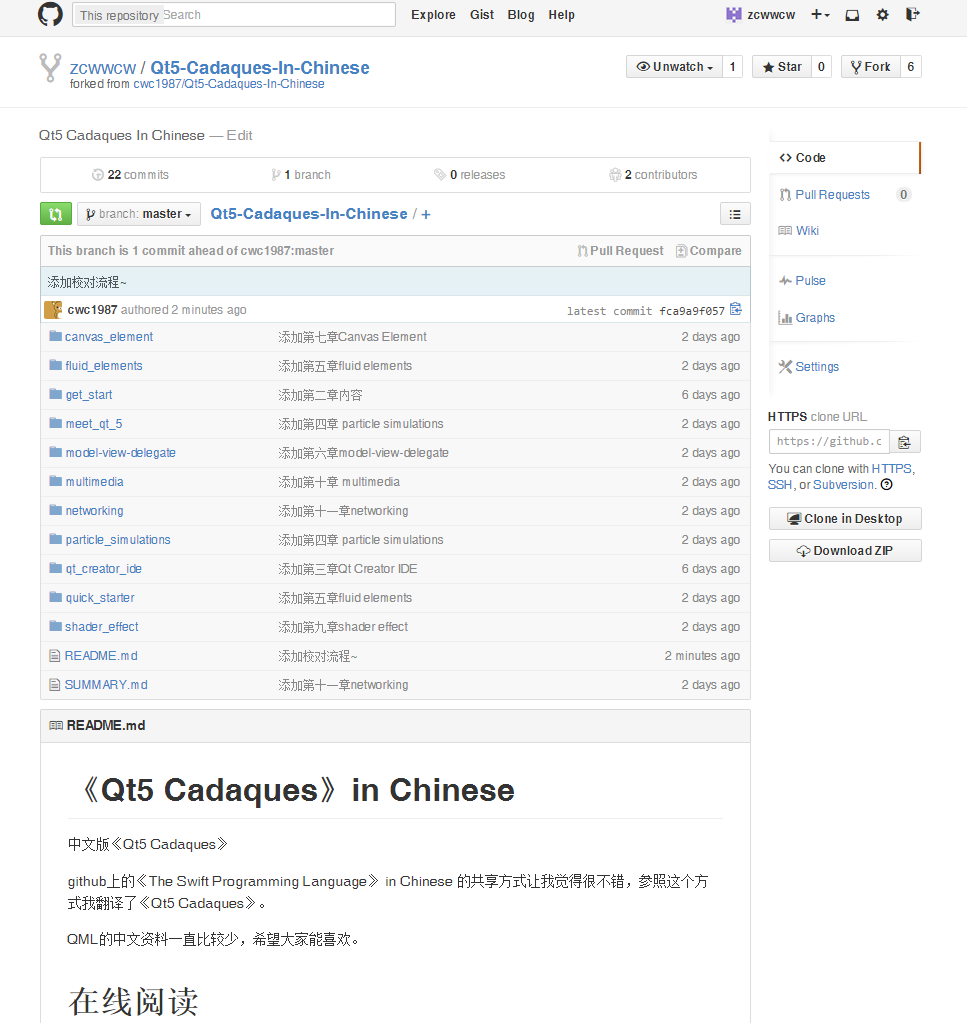Open the Explore menu item
Viewport: 967px width, 1023px height.
[x=433, y=15]
